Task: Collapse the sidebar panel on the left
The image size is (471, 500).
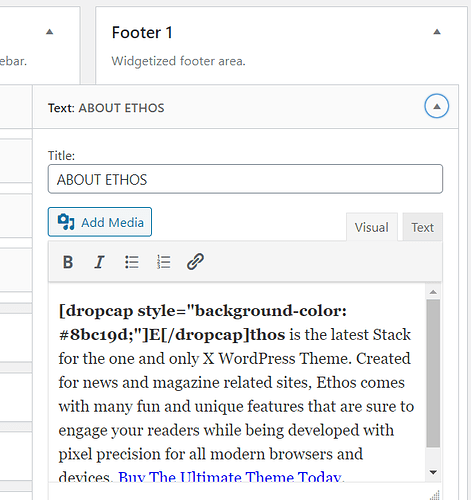Action: (x=50, y=32)
